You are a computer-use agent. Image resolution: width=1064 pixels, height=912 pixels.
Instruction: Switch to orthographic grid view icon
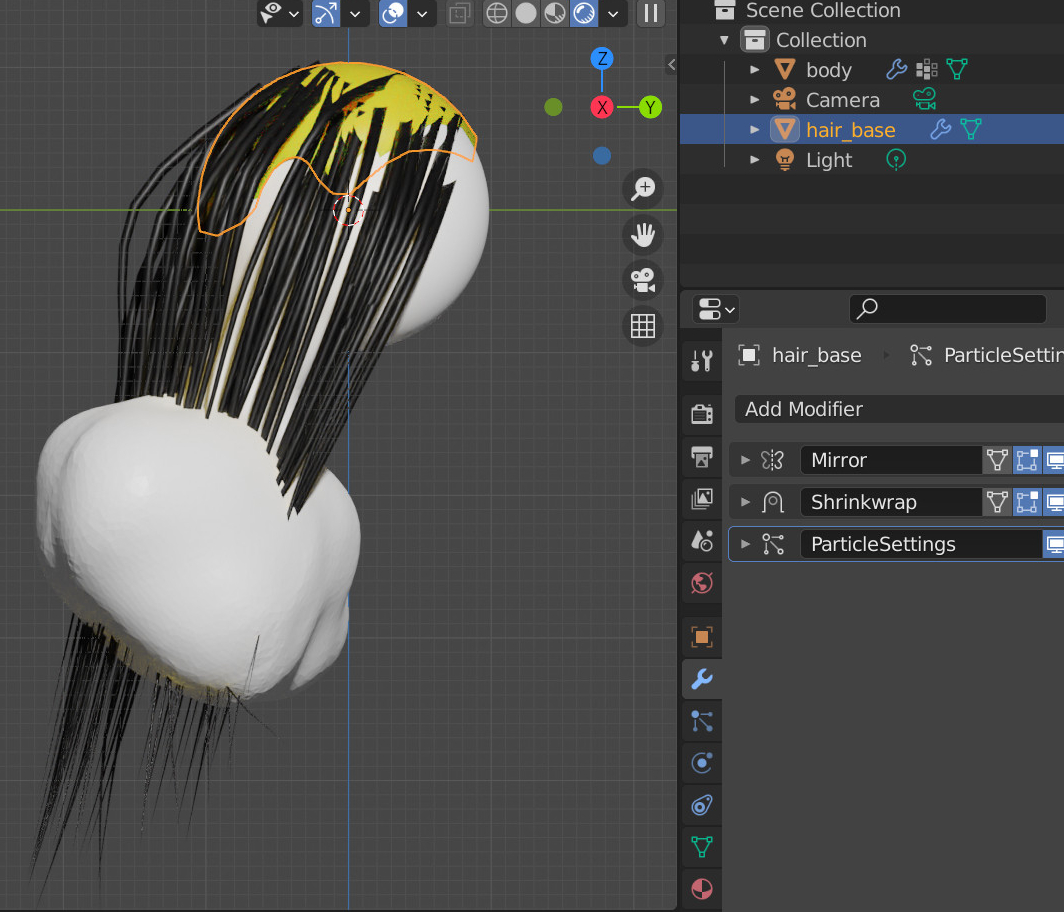click(643, 326)
